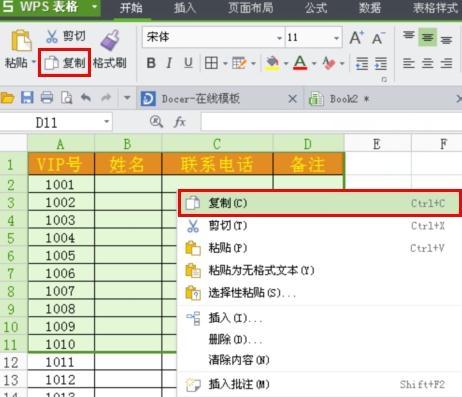The width and height of the screenshot is (462, 397).
Task: Click the Format Painter brush icon
Action: point(110,41)
